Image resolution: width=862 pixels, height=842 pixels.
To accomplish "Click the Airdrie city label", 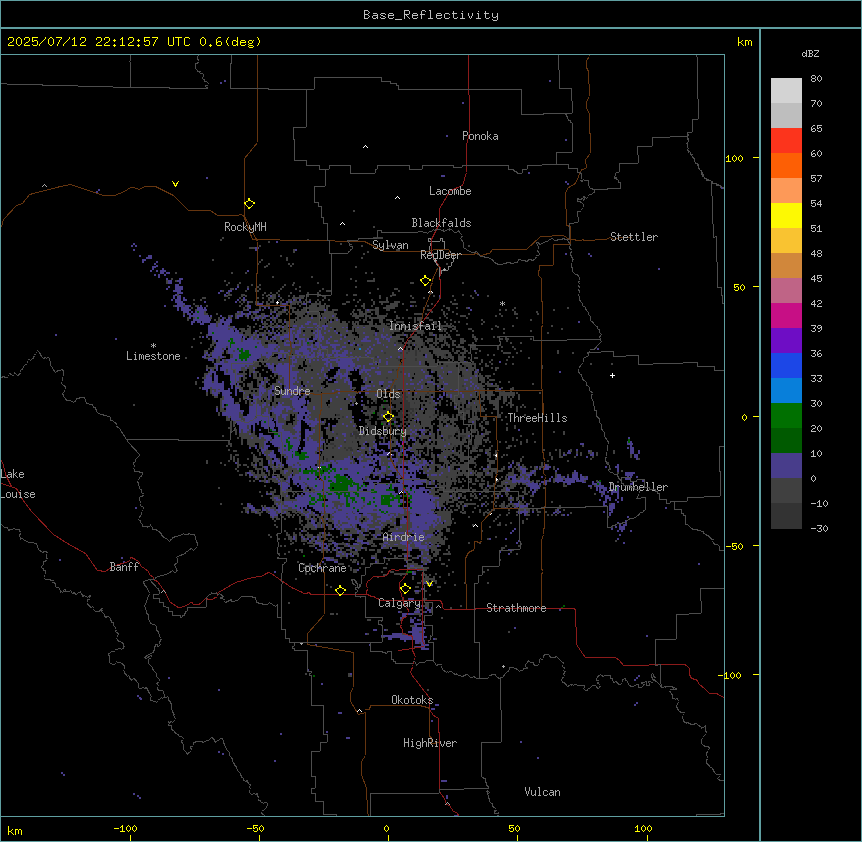I will coord(403,537).
